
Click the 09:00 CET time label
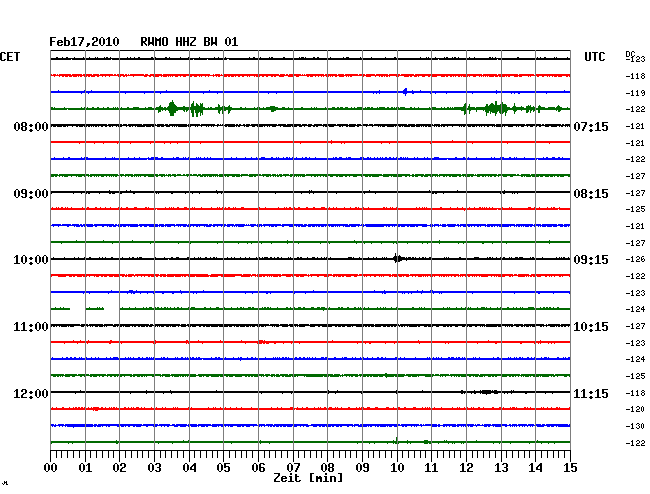[x=31, y=194]
